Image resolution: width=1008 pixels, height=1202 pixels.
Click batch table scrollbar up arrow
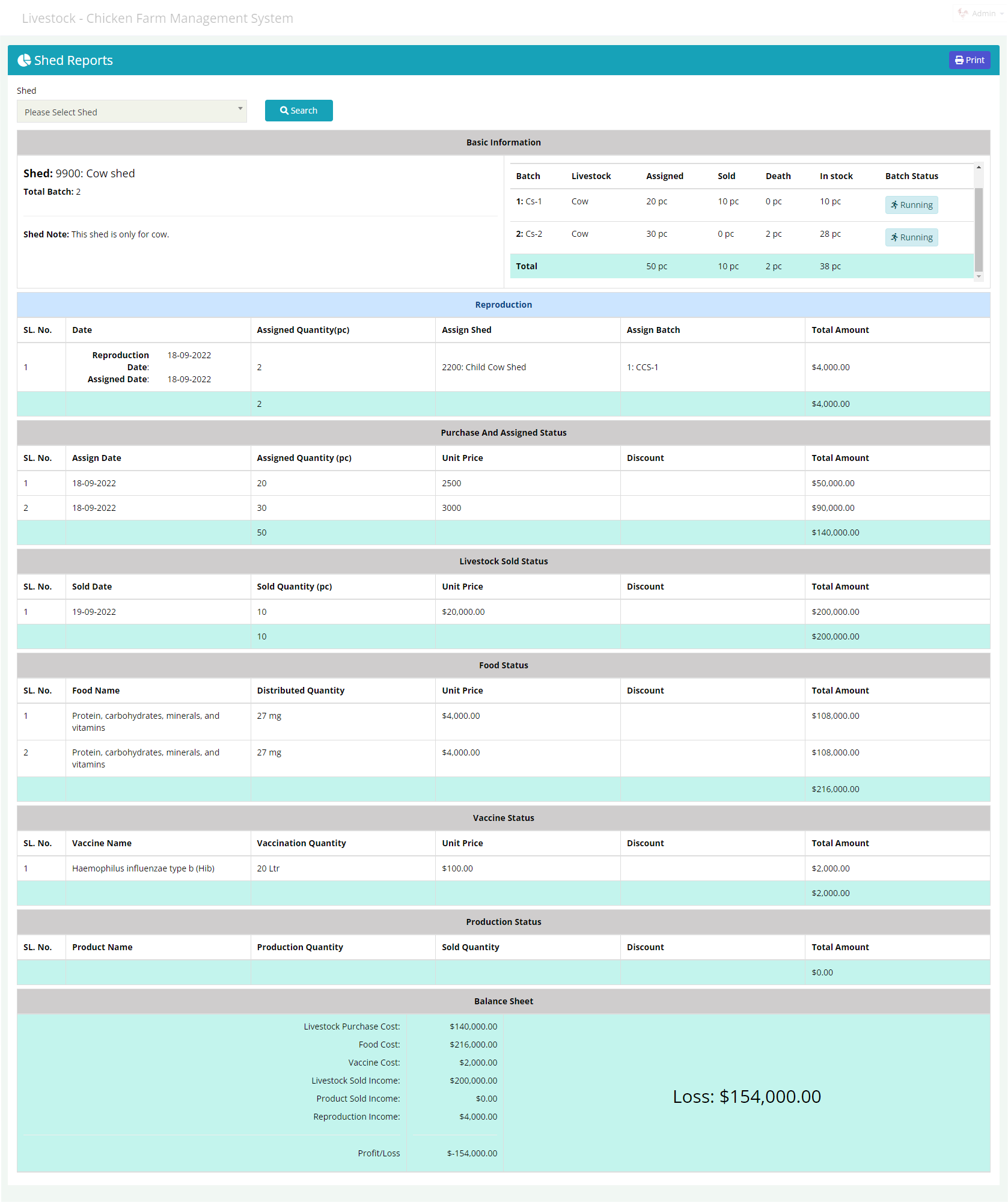click(979, 168)
